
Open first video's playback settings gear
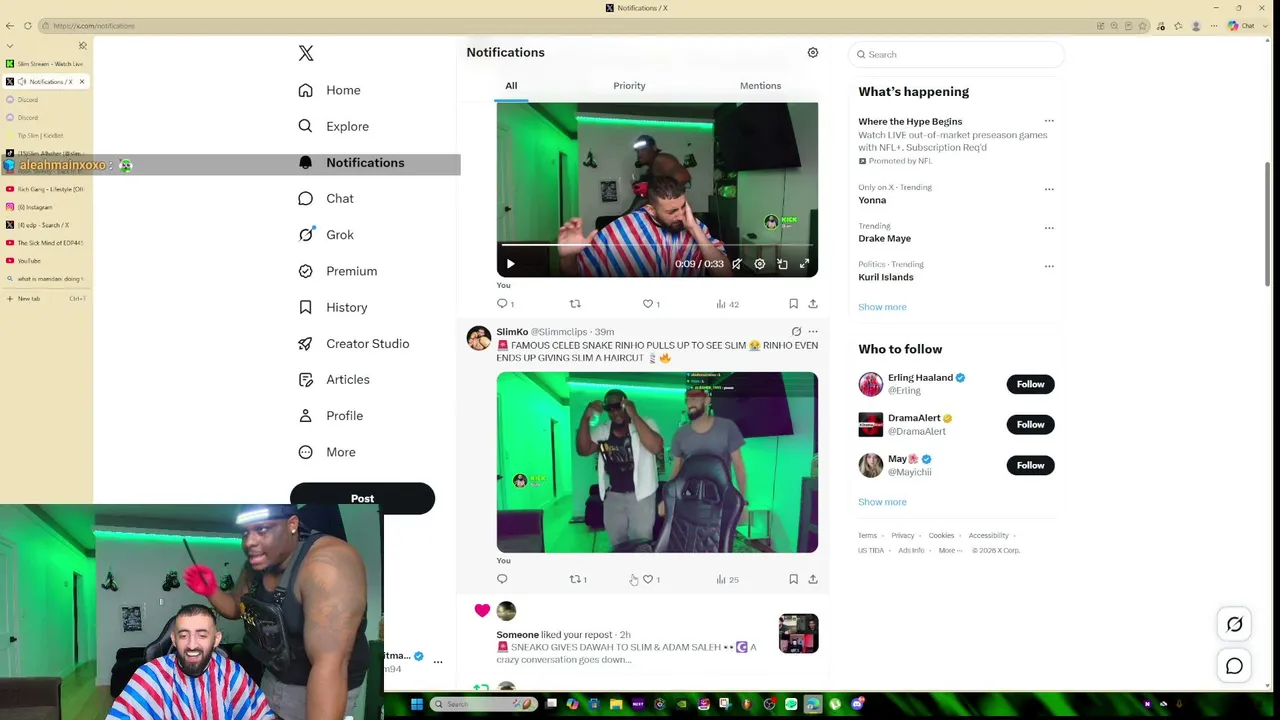[x=760, y=264]
